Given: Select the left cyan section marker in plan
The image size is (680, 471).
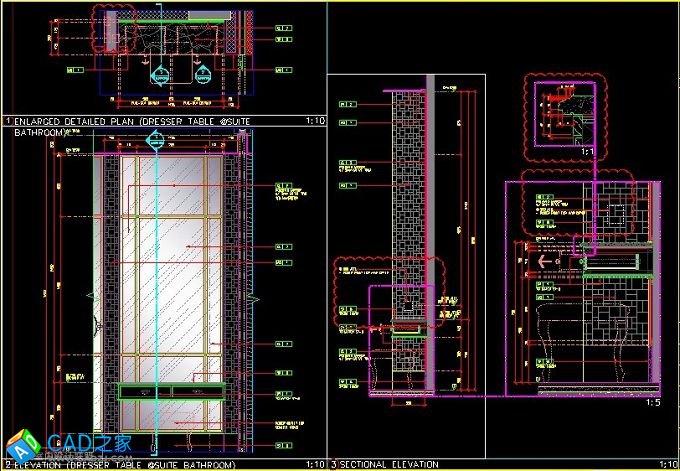Looking at the screenshot, I should (x=159, y=75).
